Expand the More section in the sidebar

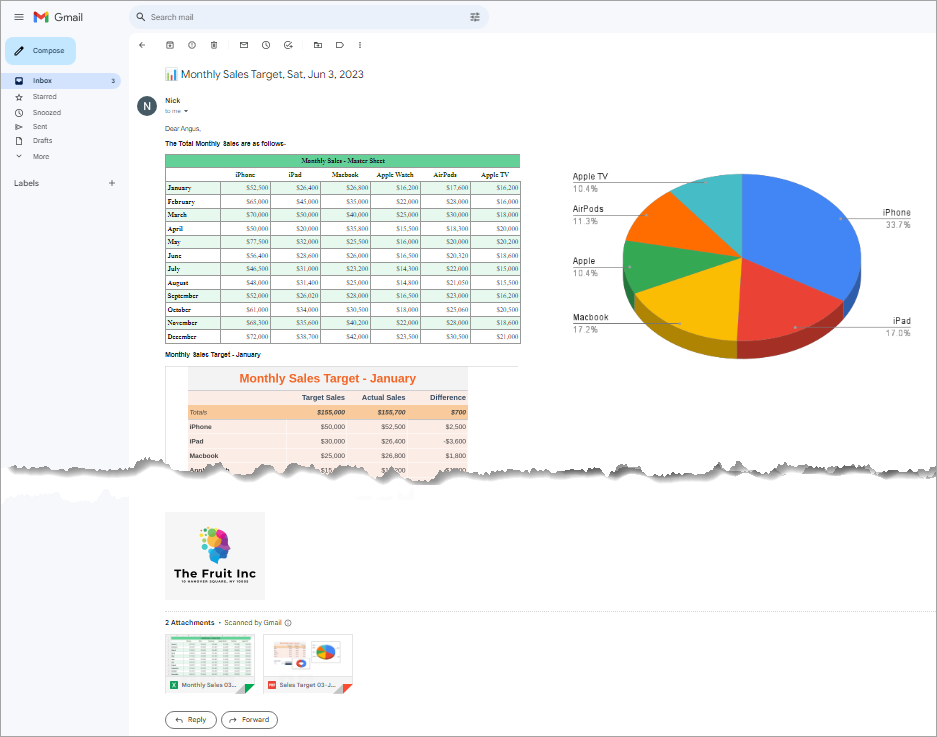(x=40, y=155)
